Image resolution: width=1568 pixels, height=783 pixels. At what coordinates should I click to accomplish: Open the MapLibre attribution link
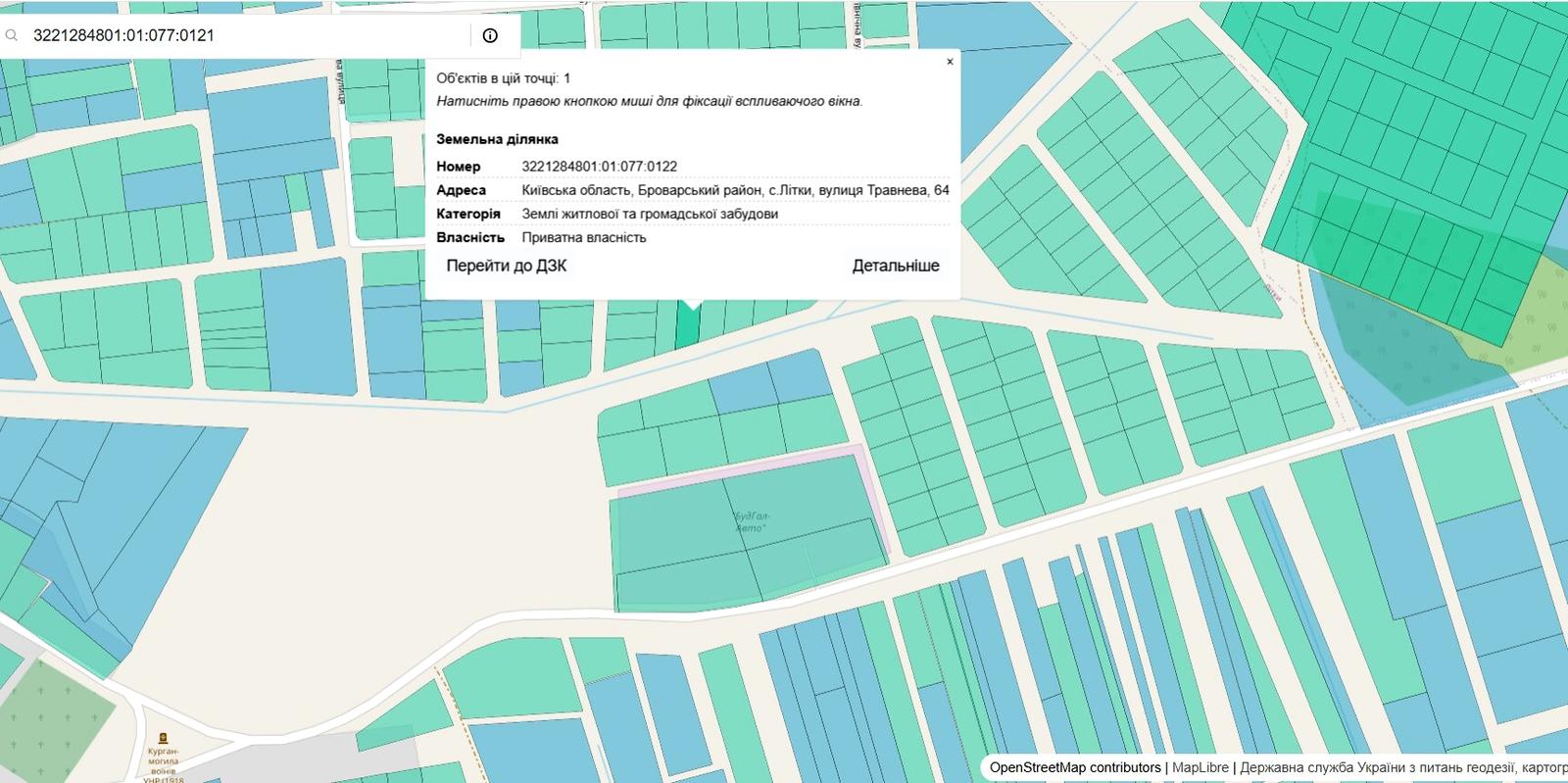point(1200,767)
